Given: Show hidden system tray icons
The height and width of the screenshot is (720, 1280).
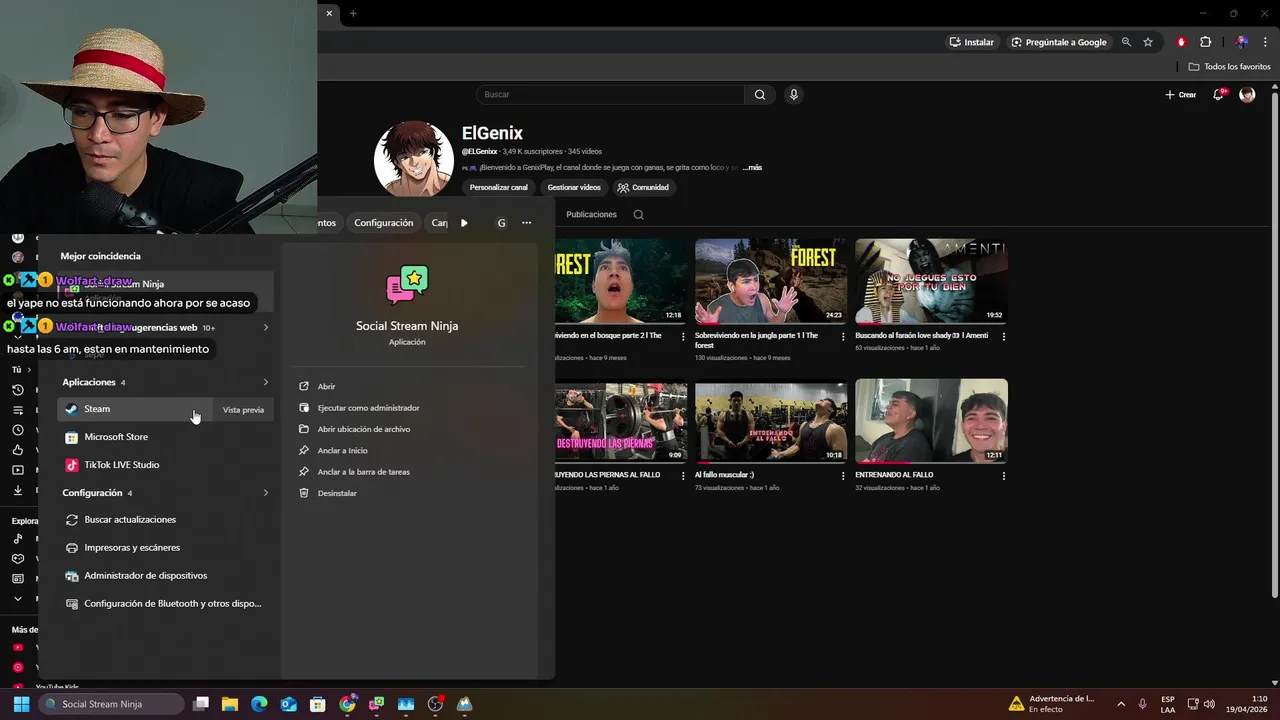Looking at the screenshot, I should click(x=1121, y=704).
